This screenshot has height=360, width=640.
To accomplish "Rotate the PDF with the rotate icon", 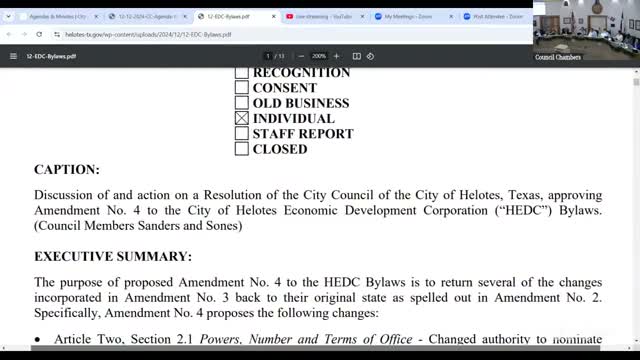I will (x=370, y=56).
